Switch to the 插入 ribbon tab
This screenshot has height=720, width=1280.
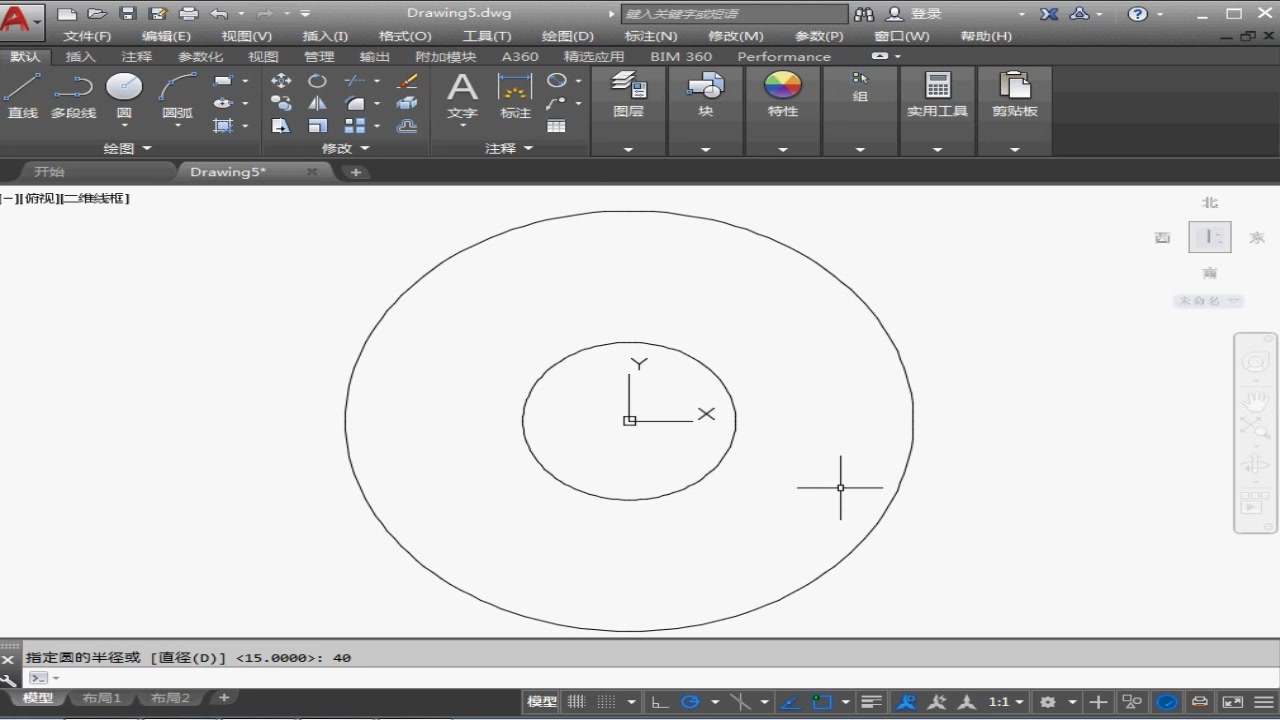pos(80,57)
